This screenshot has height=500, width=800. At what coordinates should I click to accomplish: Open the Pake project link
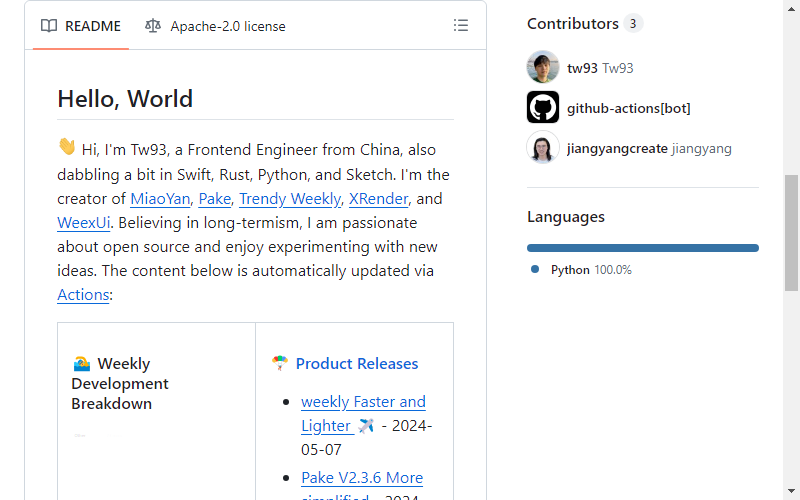[x=215, y=198]
